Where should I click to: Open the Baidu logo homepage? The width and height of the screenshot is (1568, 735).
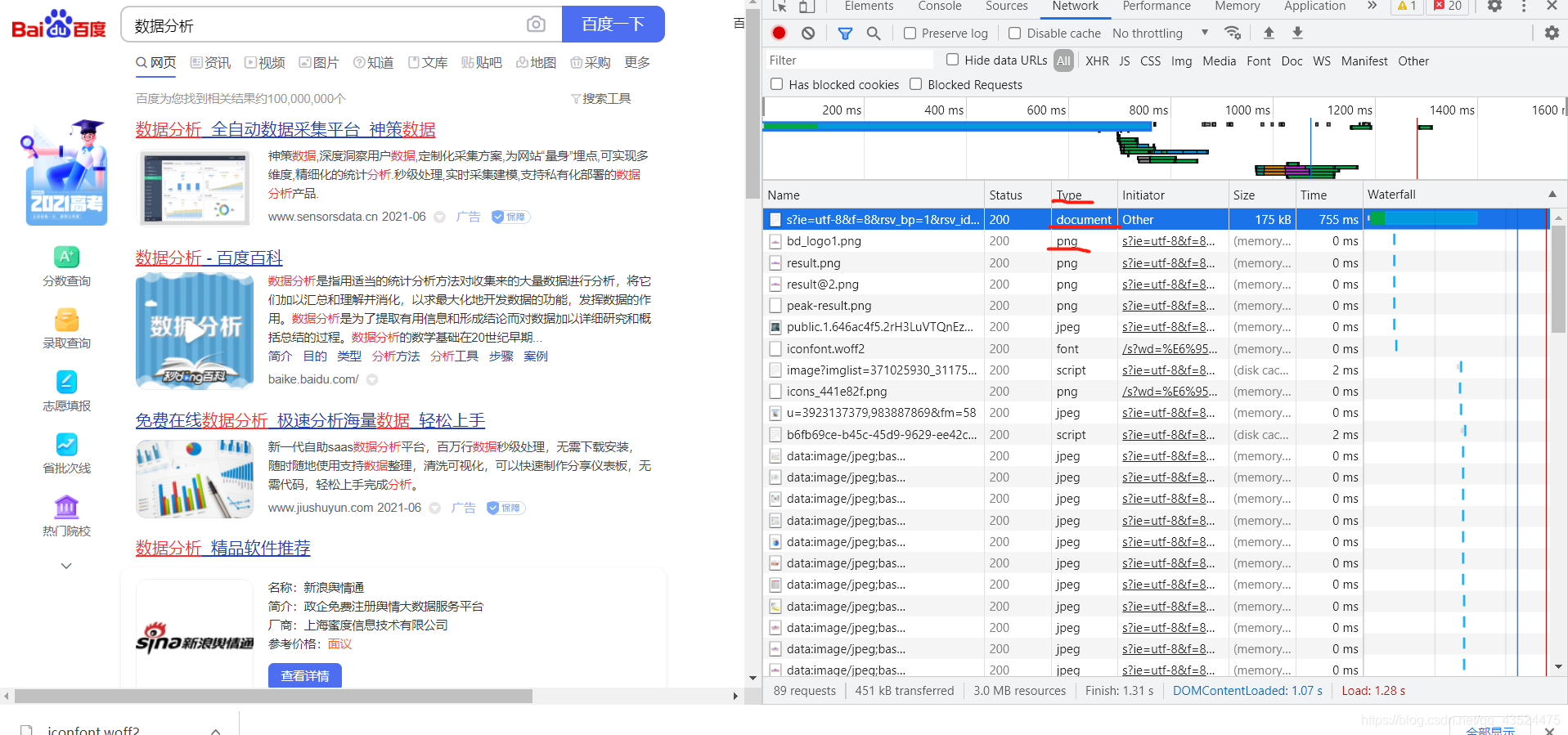pos(59,25)
